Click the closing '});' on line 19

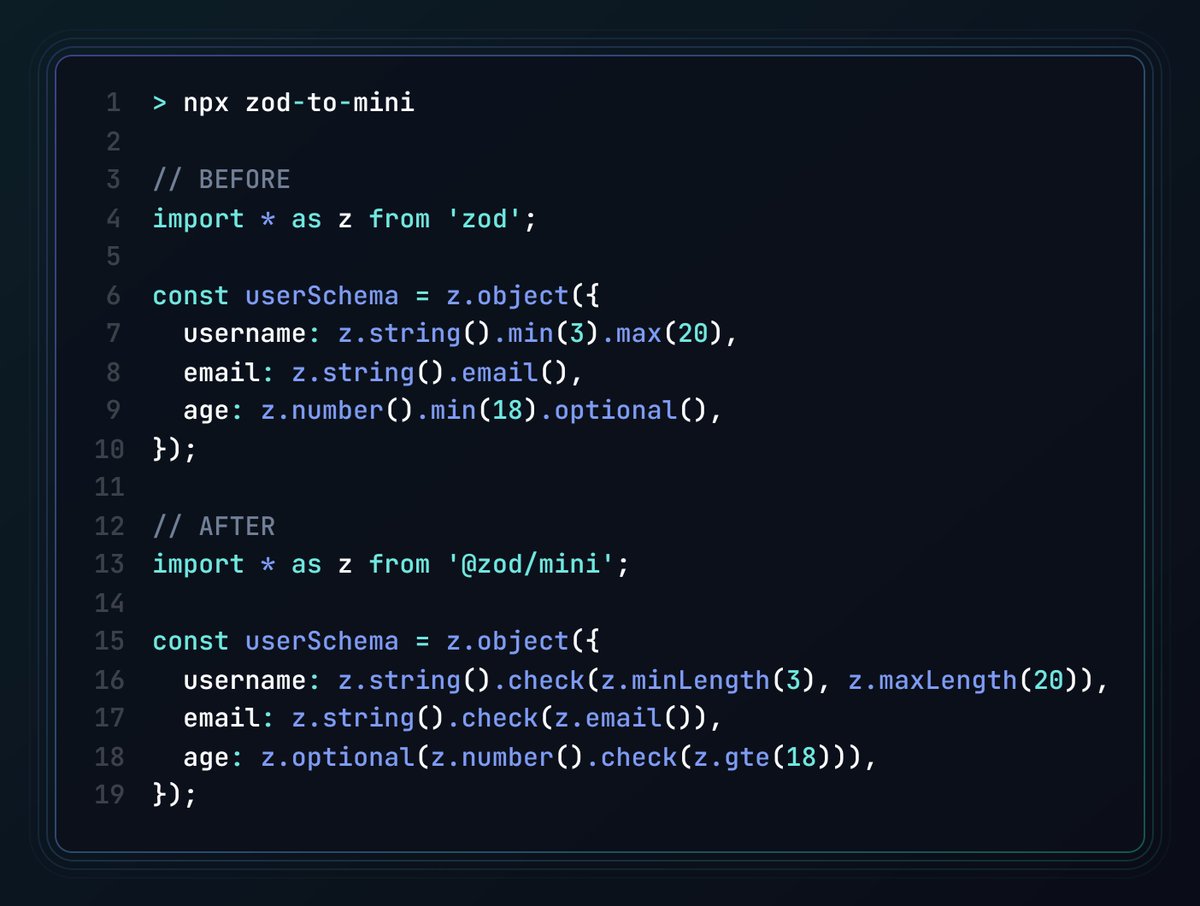tap(175, 795)
